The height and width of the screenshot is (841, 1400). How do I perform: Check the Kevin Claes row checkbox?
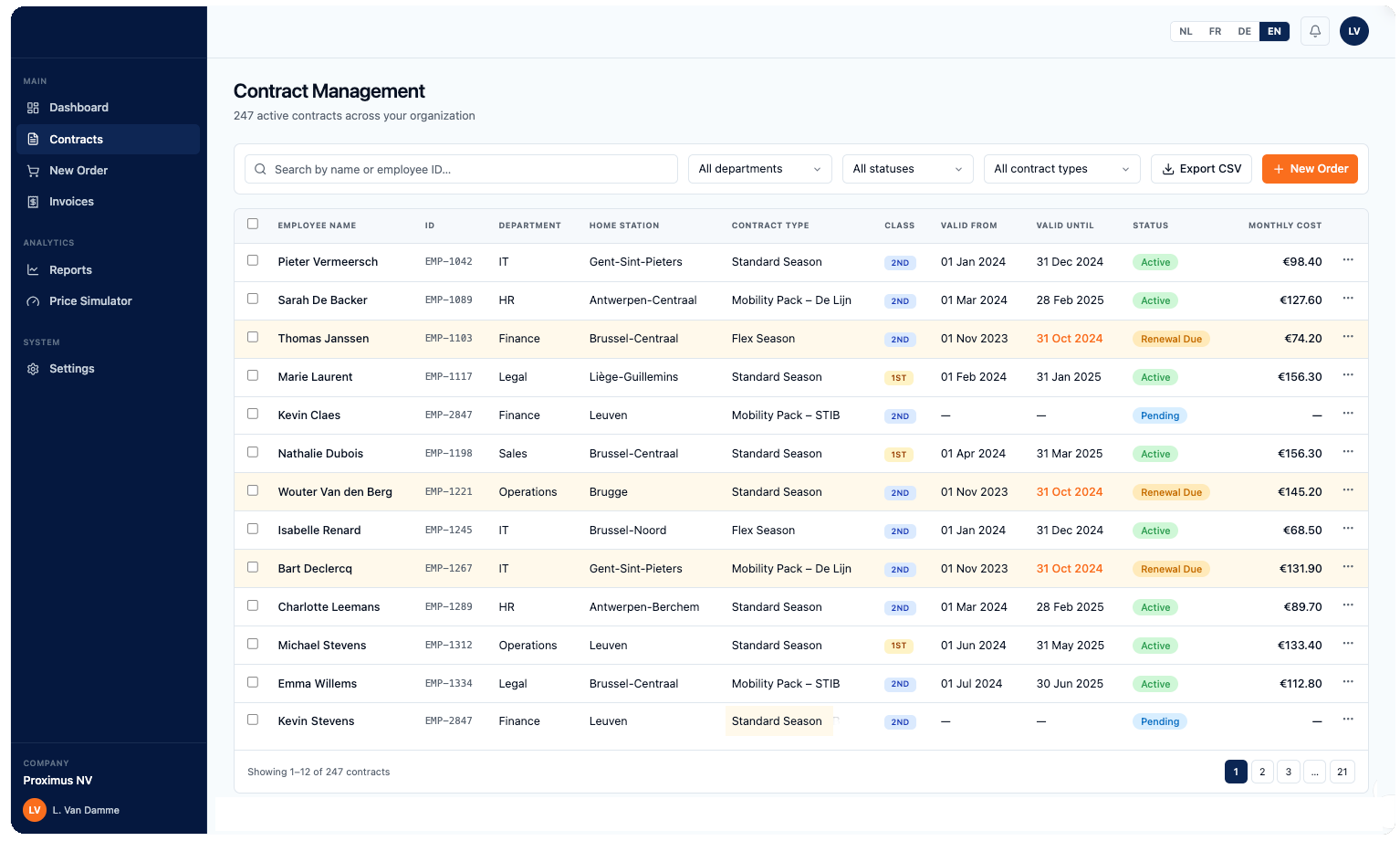[253, 414]
